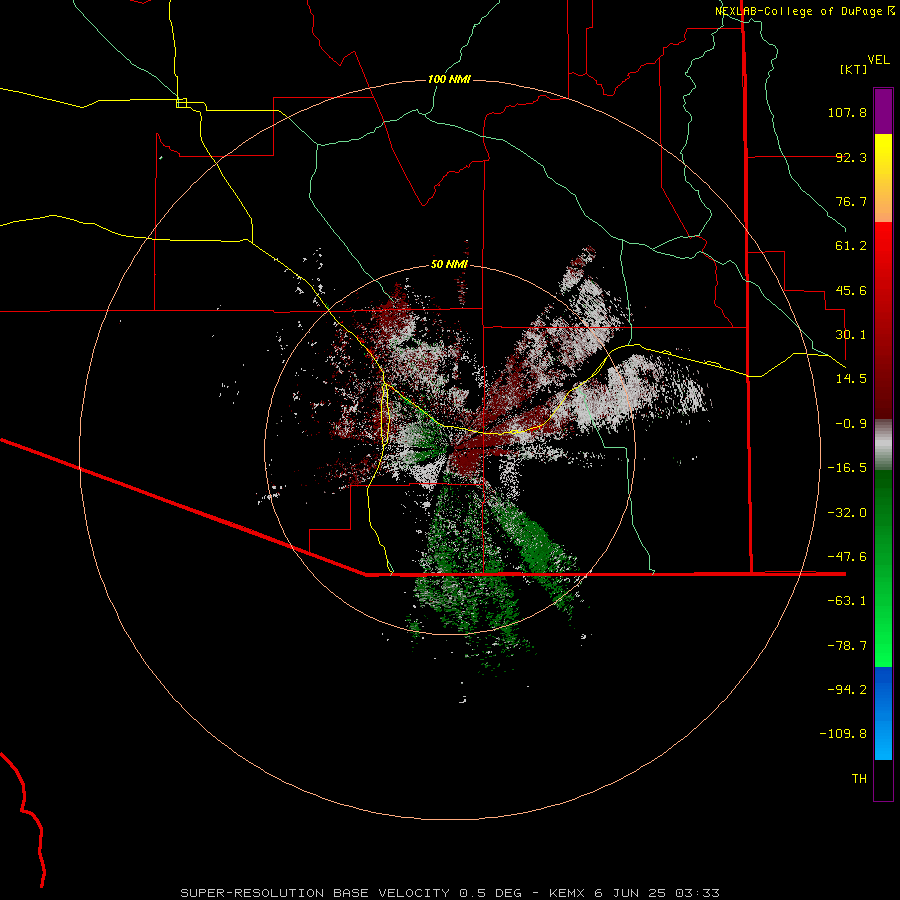Click the -109.8 velocity scale value
The width and height of the screenshot is (900, 900).
pyautogui.click(x=843, y=734)
